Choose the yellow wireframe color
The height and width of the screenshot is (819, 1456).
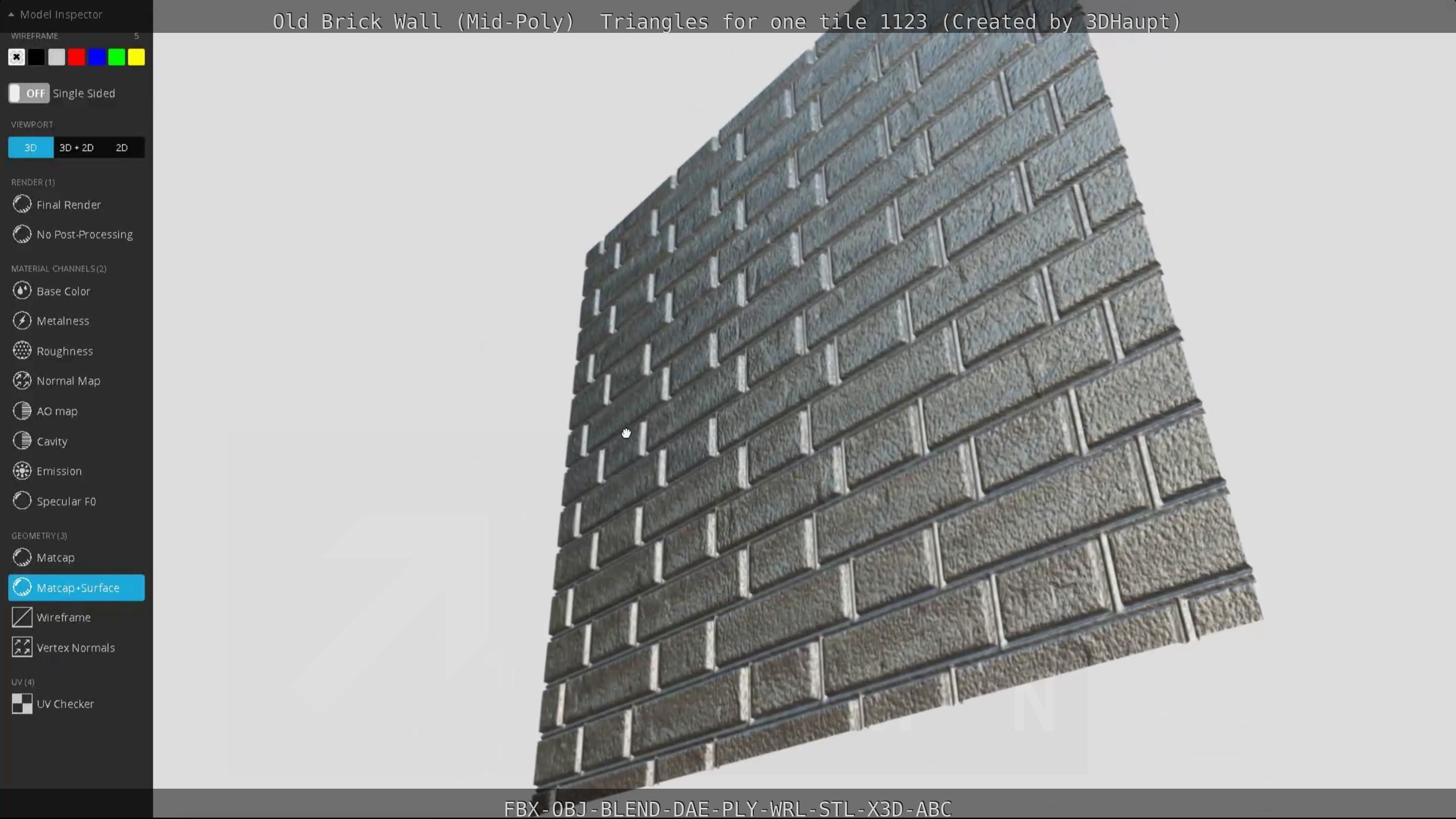[x=136, y=57]
